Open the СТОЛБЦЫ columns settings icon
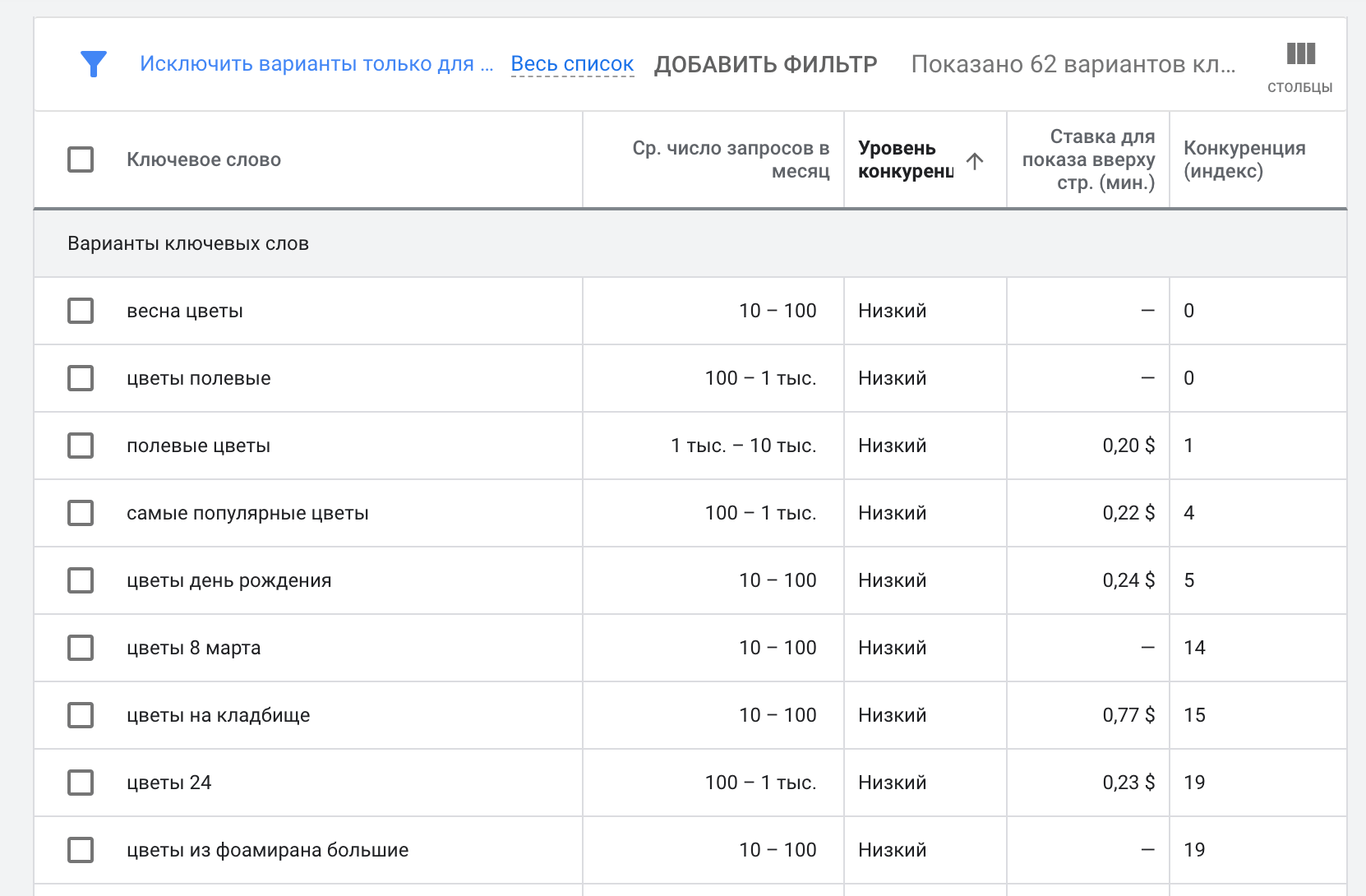 [x=1299, y=55]
